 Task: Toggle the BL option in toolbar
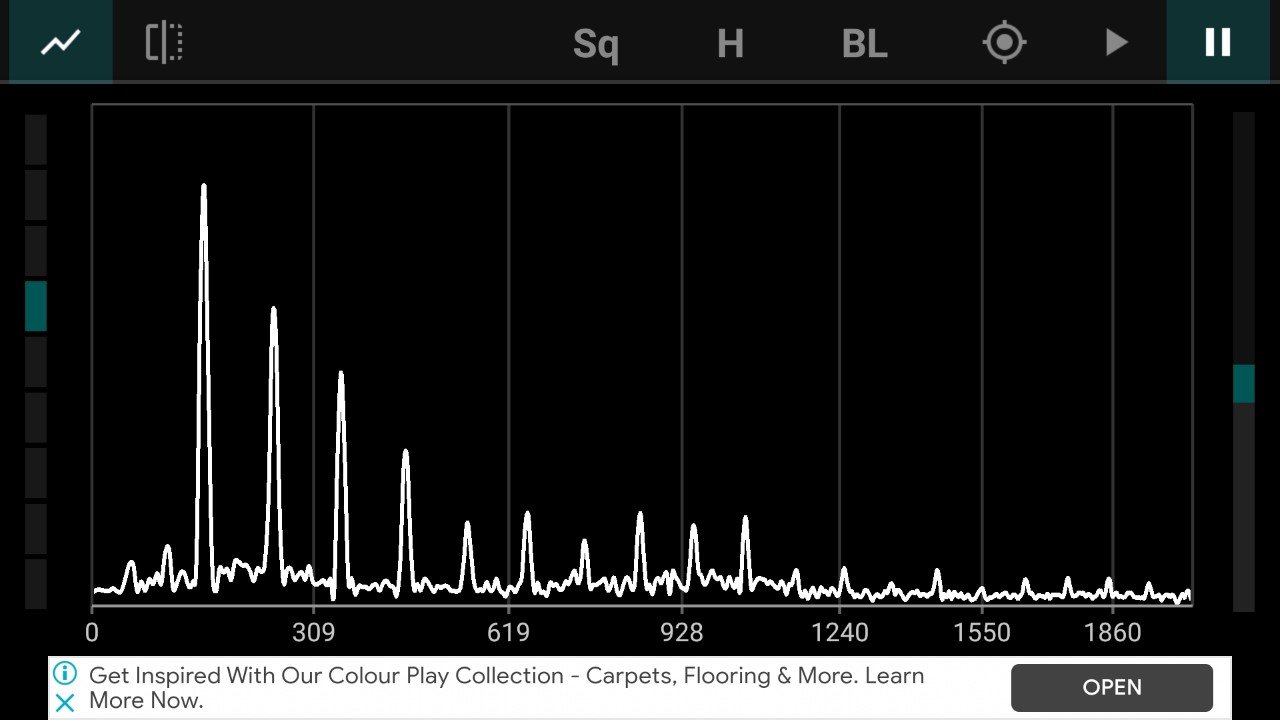click(x=864, y=44)
